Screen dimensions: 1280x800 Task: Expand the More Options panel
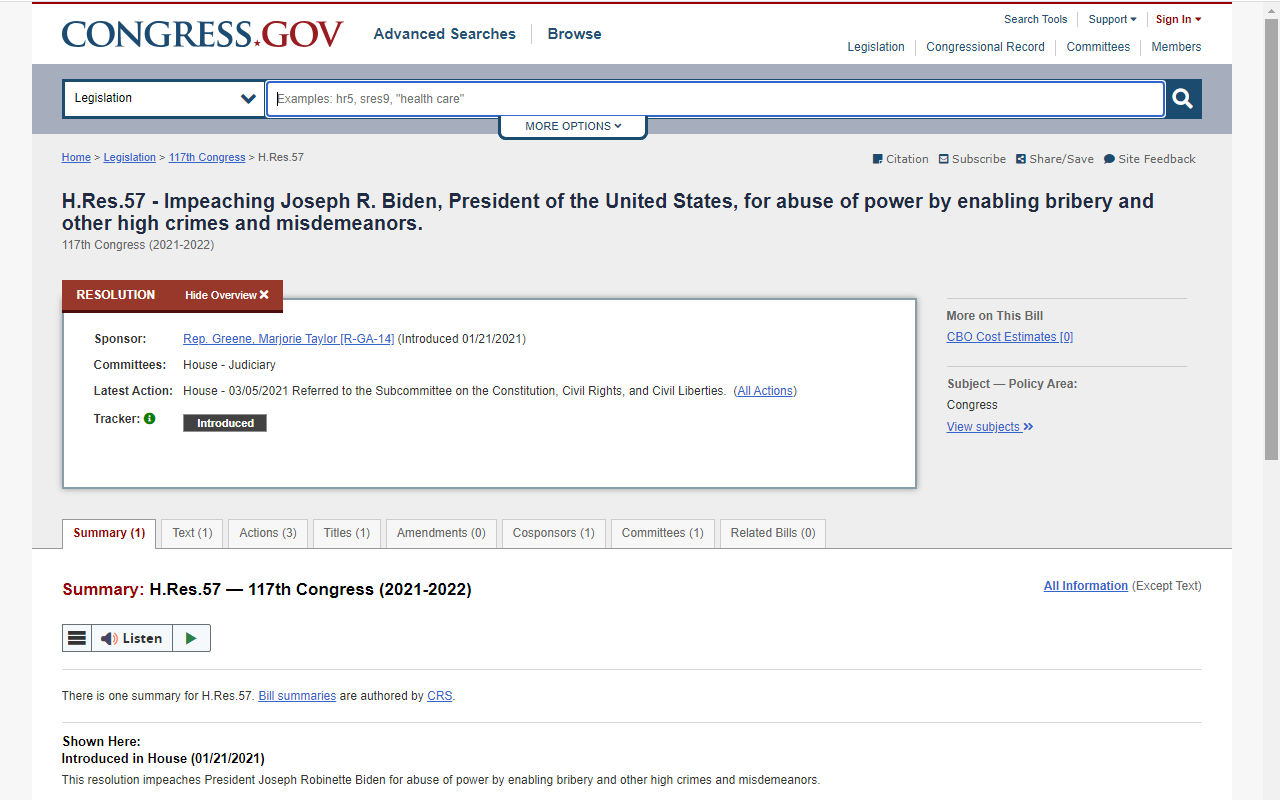point(572,126)
